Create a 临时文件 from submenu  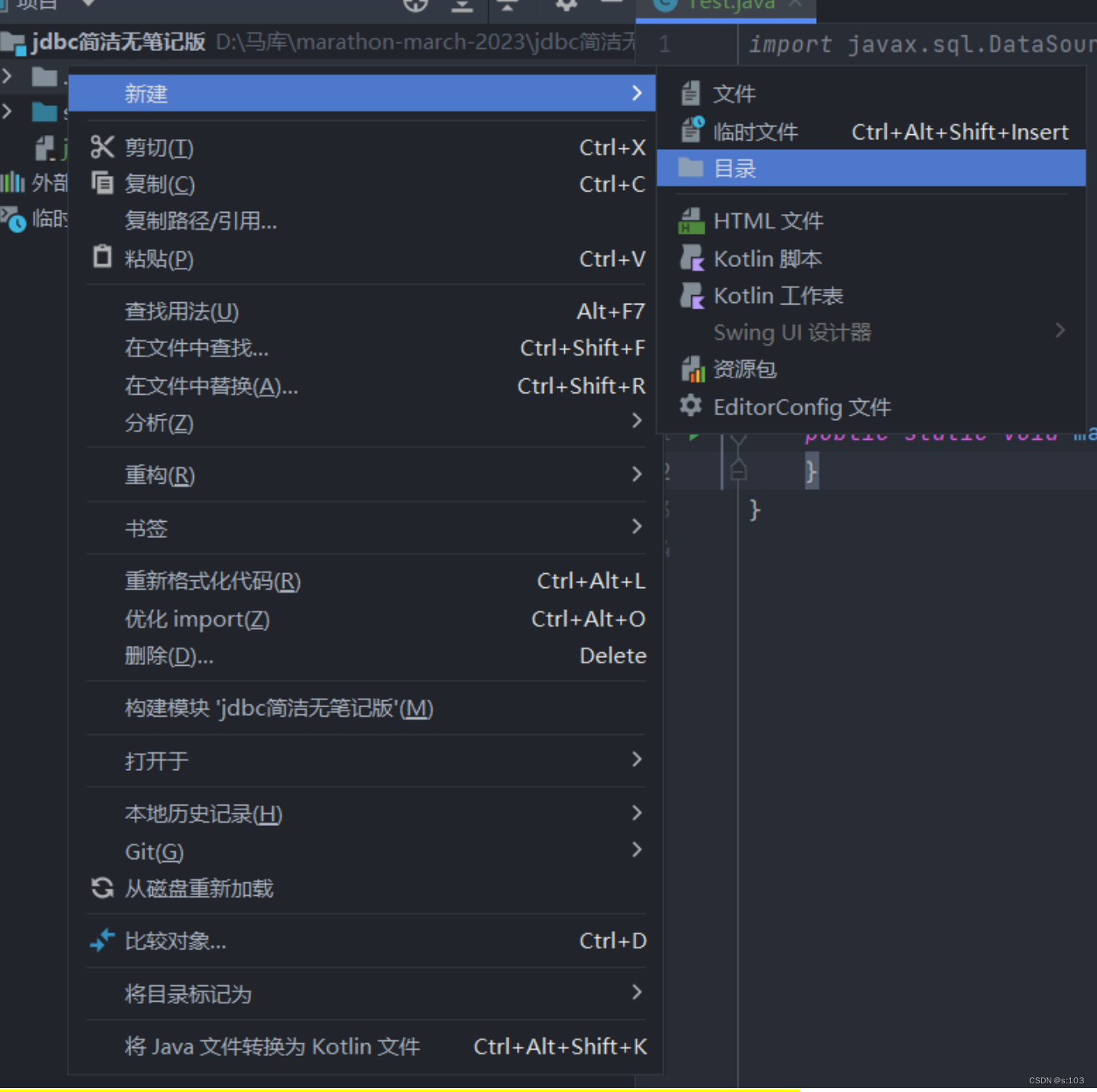pyautogui.click(x=871, y=131)
